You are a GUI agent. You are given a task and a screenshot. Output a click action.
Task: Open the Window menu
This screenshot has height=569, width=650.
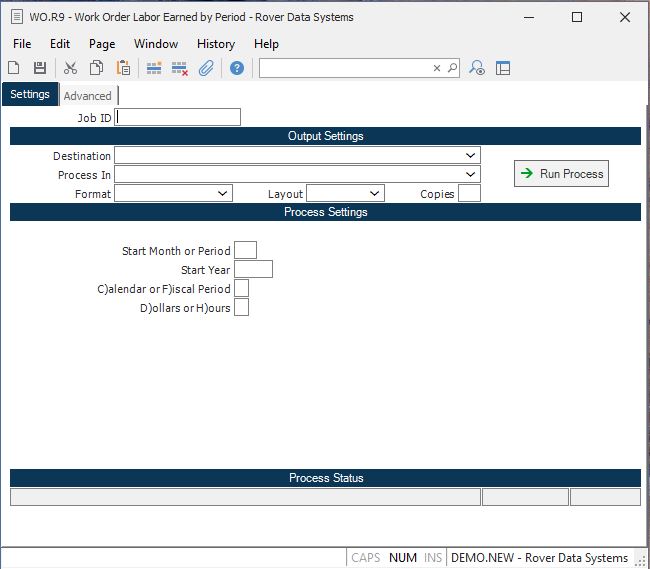pyautogui.click(x=156, y=44)
